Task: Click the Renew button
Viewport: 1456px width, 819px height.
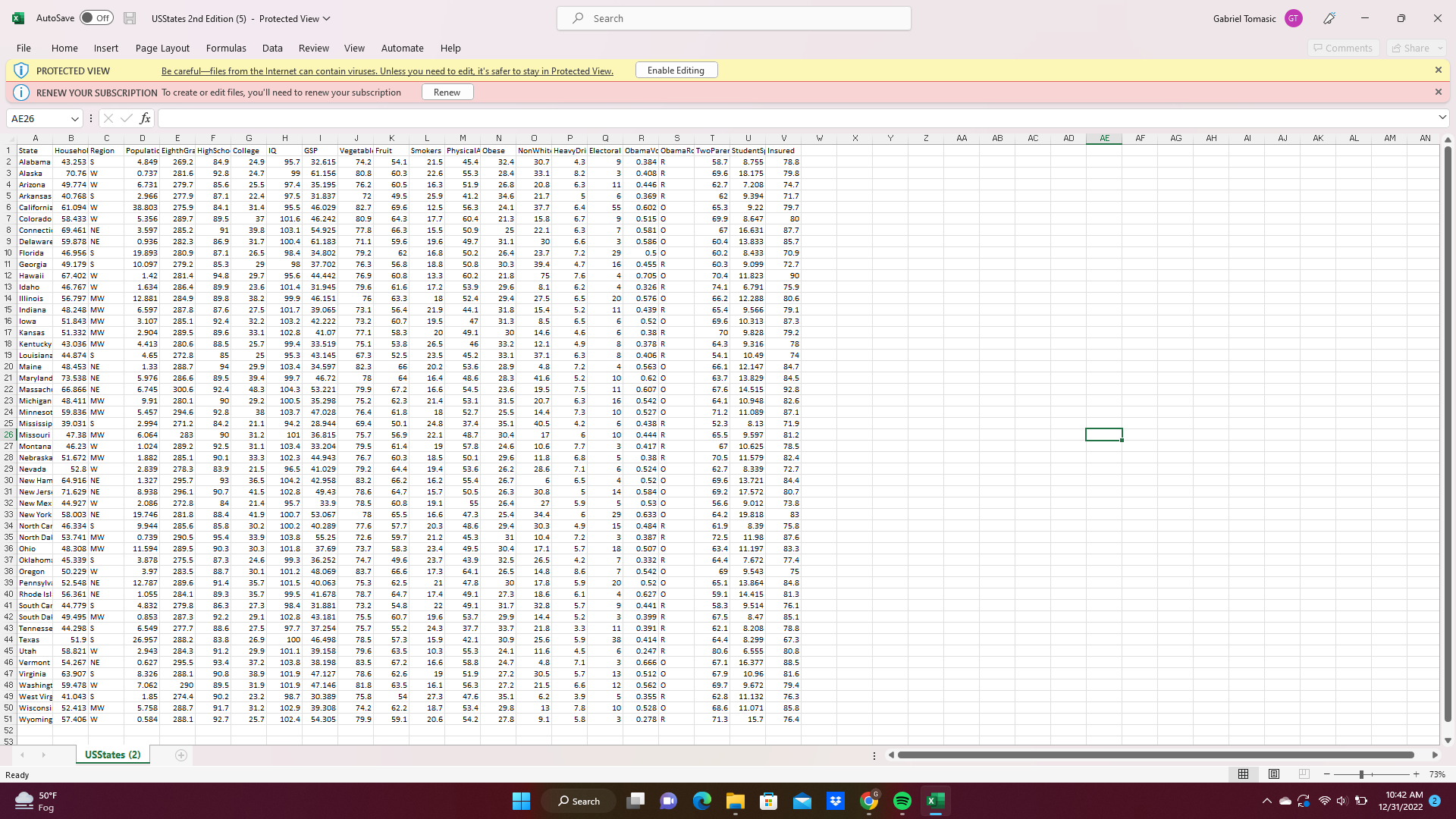Action: pos(447,92)
